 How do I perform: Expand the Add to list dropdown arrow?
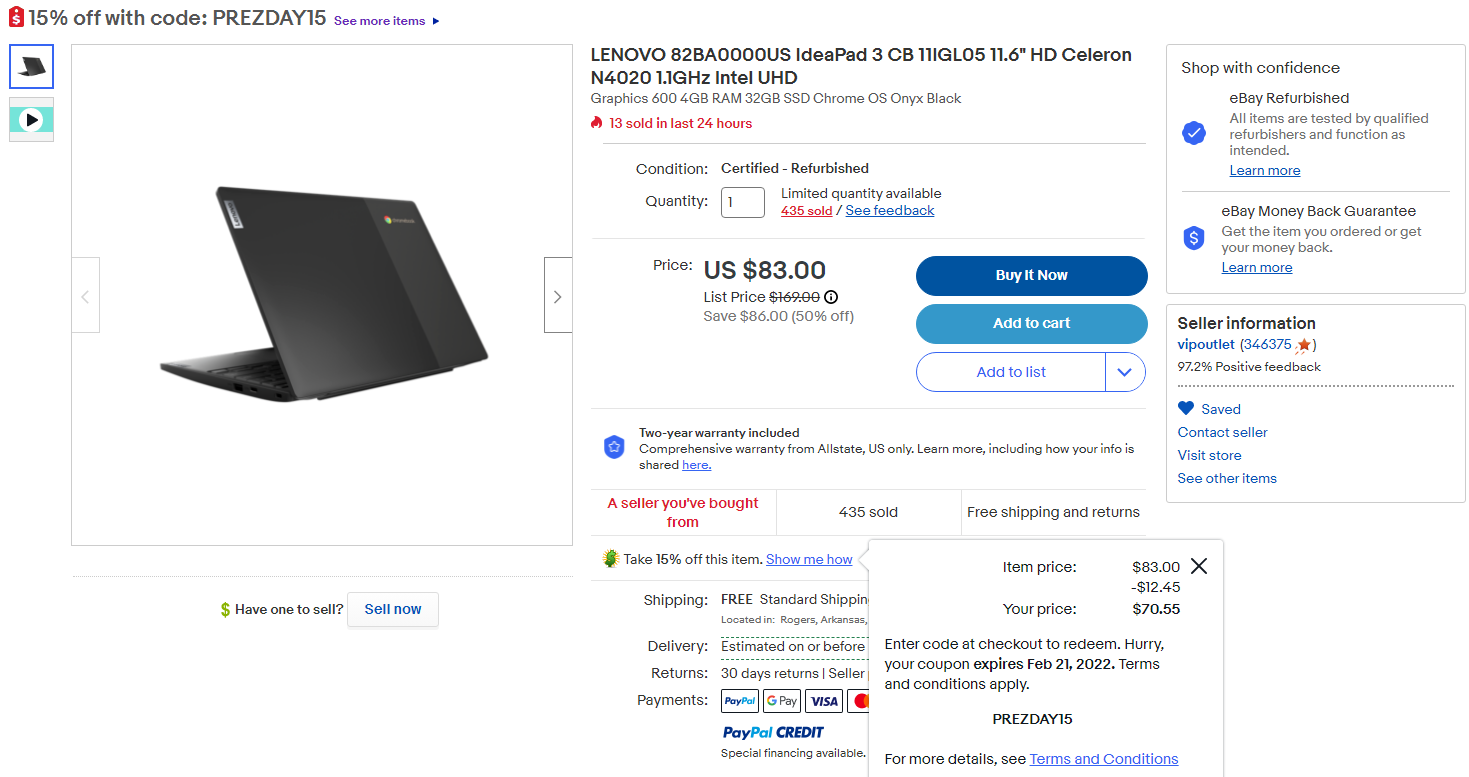[x=1125, y=372]
